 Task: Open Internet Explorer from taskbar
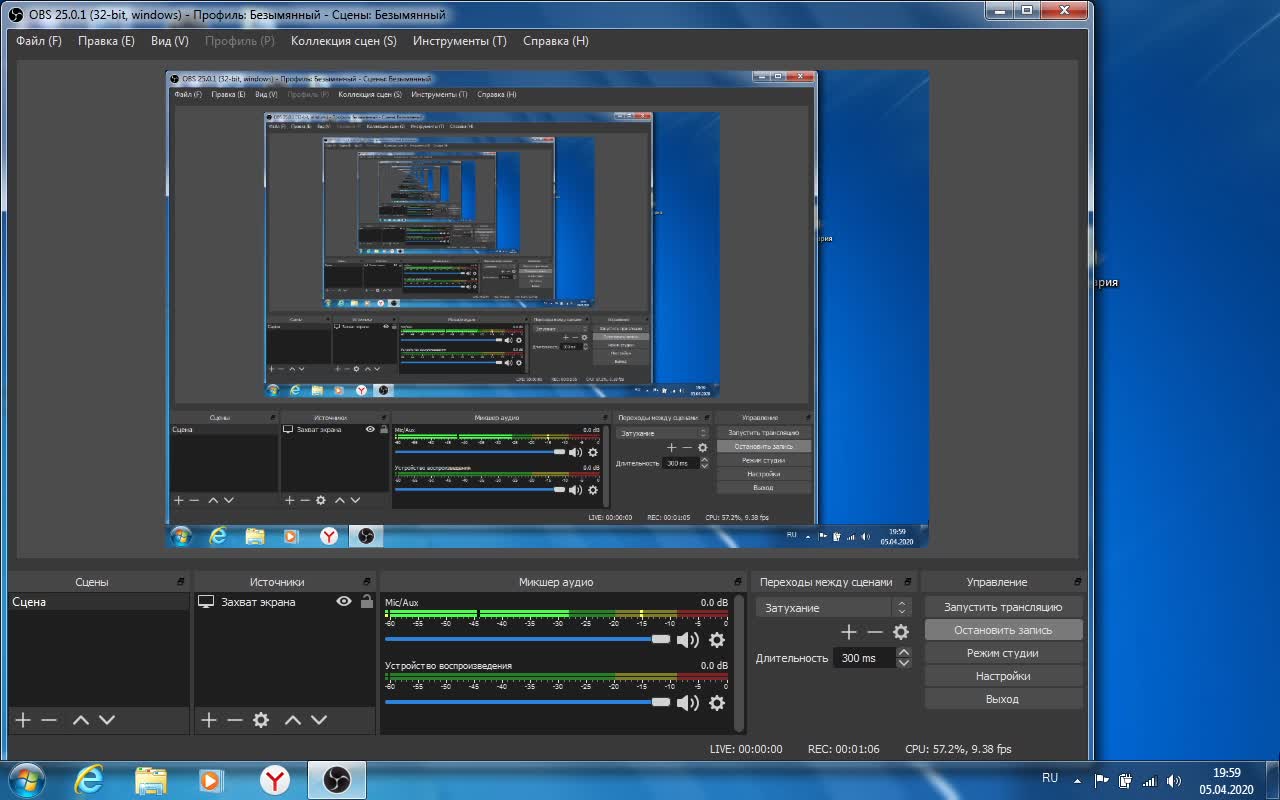pos(89,780)
